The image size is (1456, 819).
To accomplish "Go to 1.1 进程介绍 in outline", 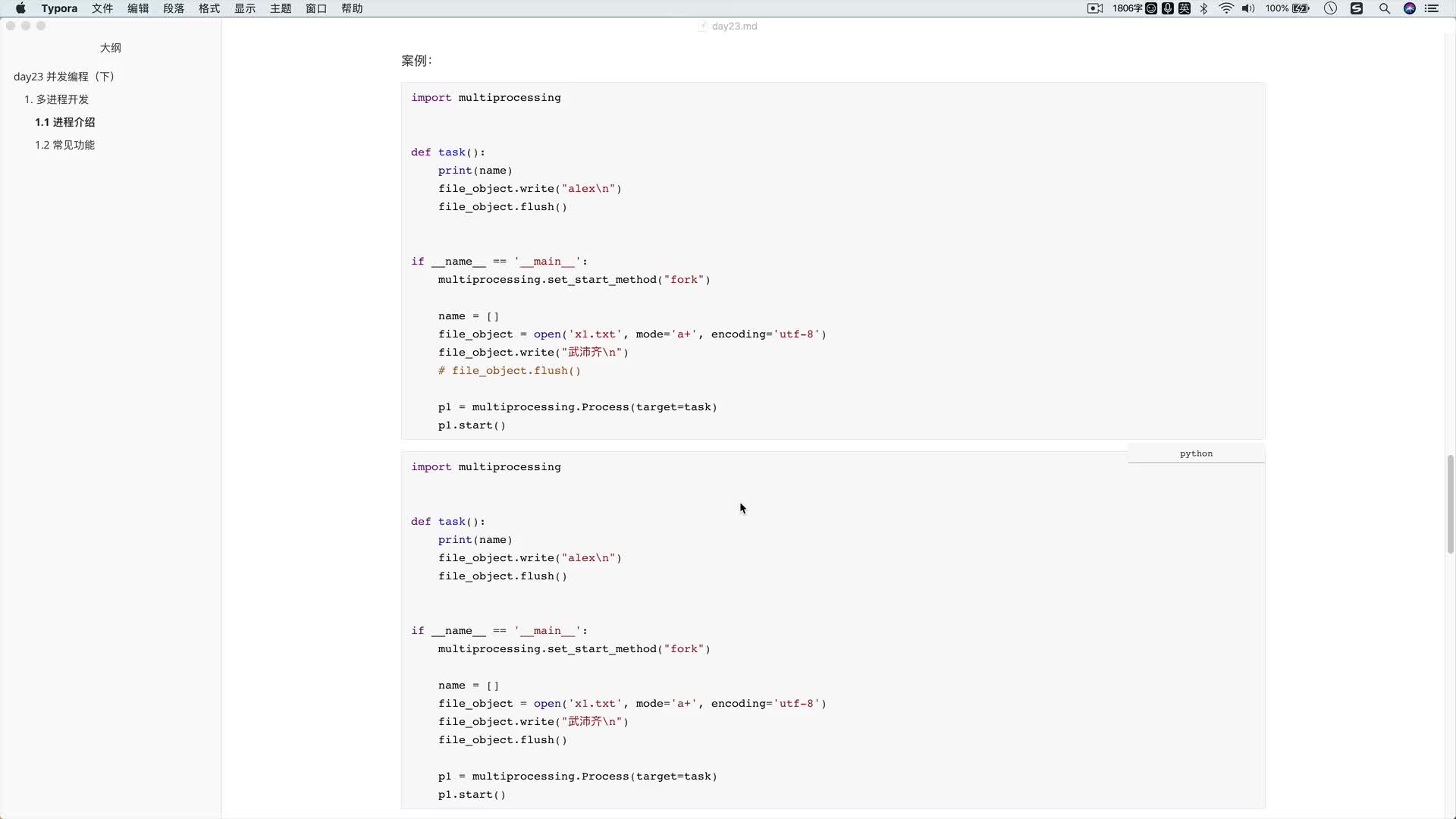I will point(64,122).
